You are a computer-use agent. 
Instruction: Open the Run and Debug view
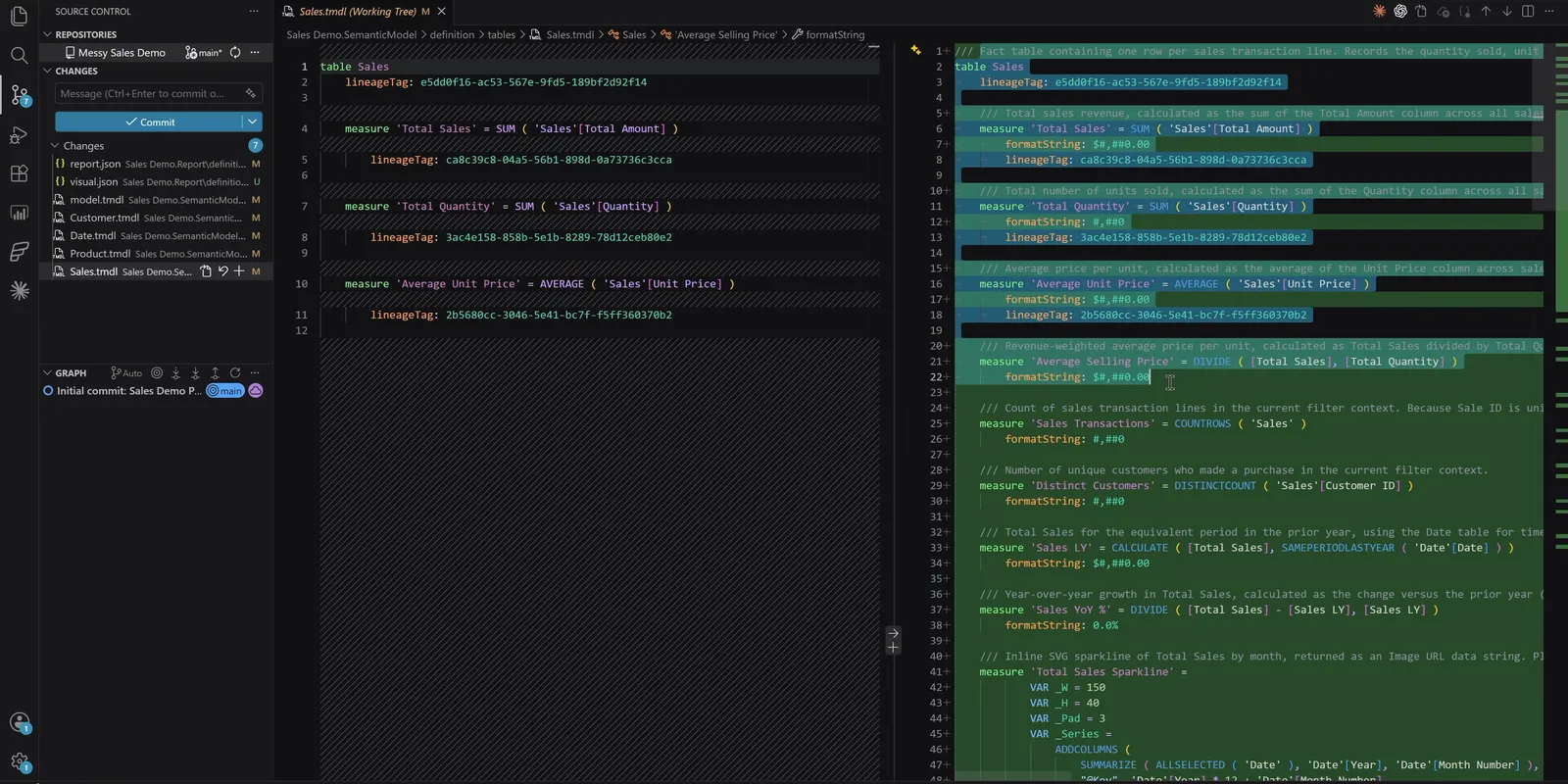pyautogui.click(x=19, y=135)
